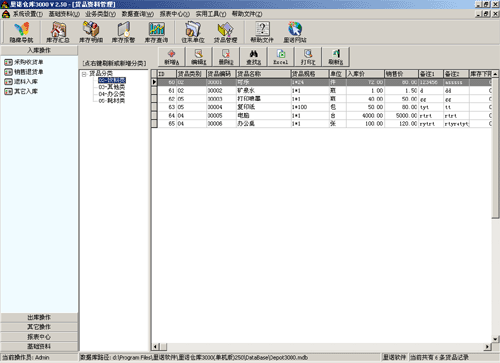Open 库存汇总 from the toolbar
The height and width of the screenshot is (363, 500).
click(x=58, y=33)
